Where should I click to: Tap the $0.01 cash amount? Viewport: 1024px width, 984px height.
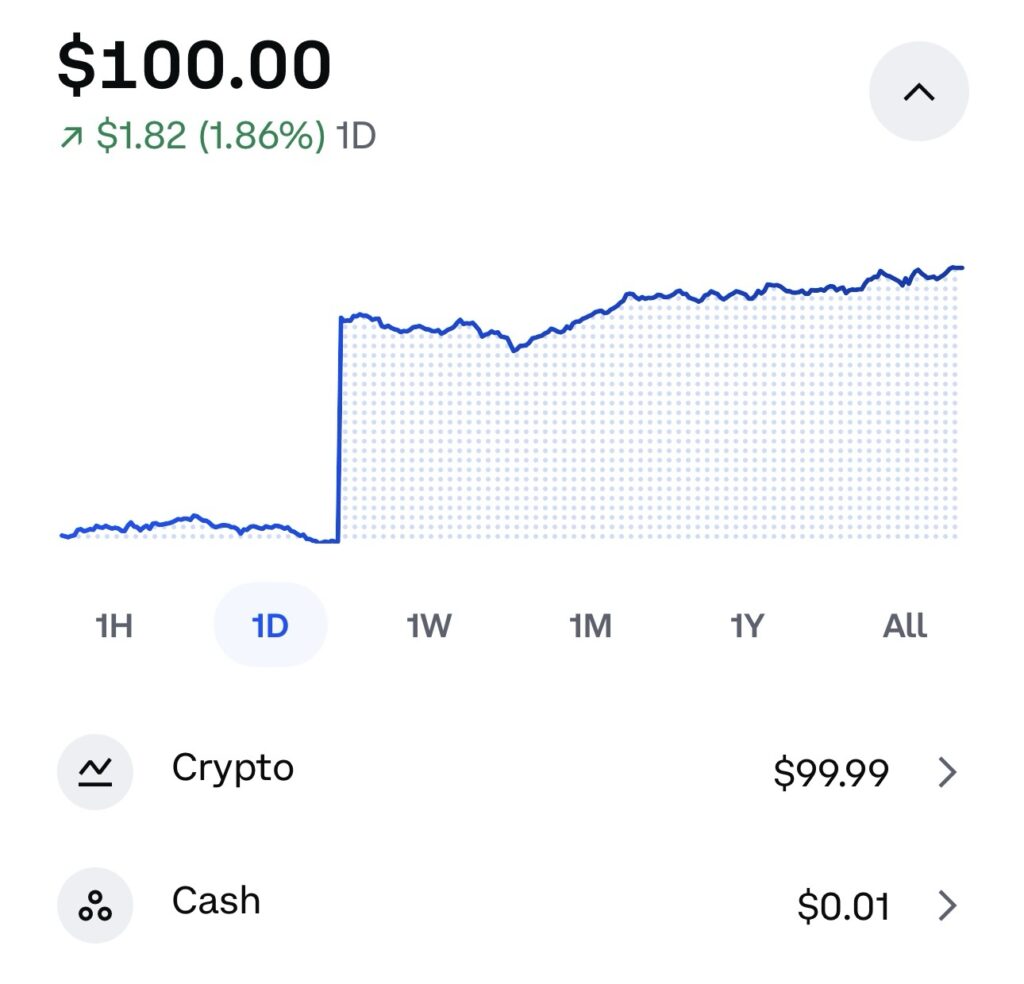tap(843, 907)
